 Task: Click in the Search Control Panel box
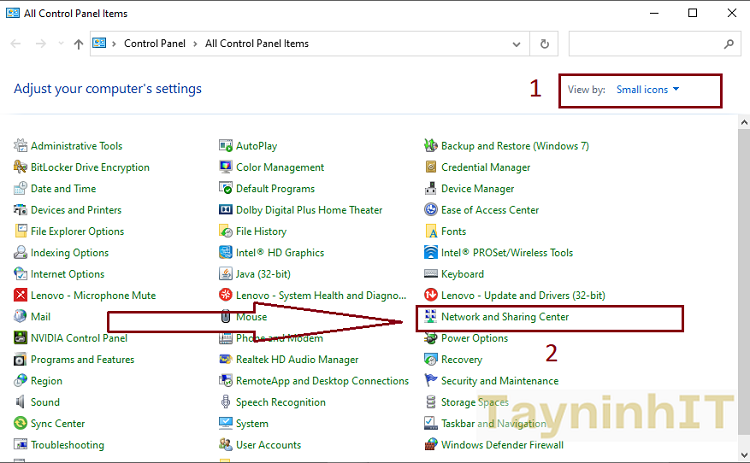(645, 44)
